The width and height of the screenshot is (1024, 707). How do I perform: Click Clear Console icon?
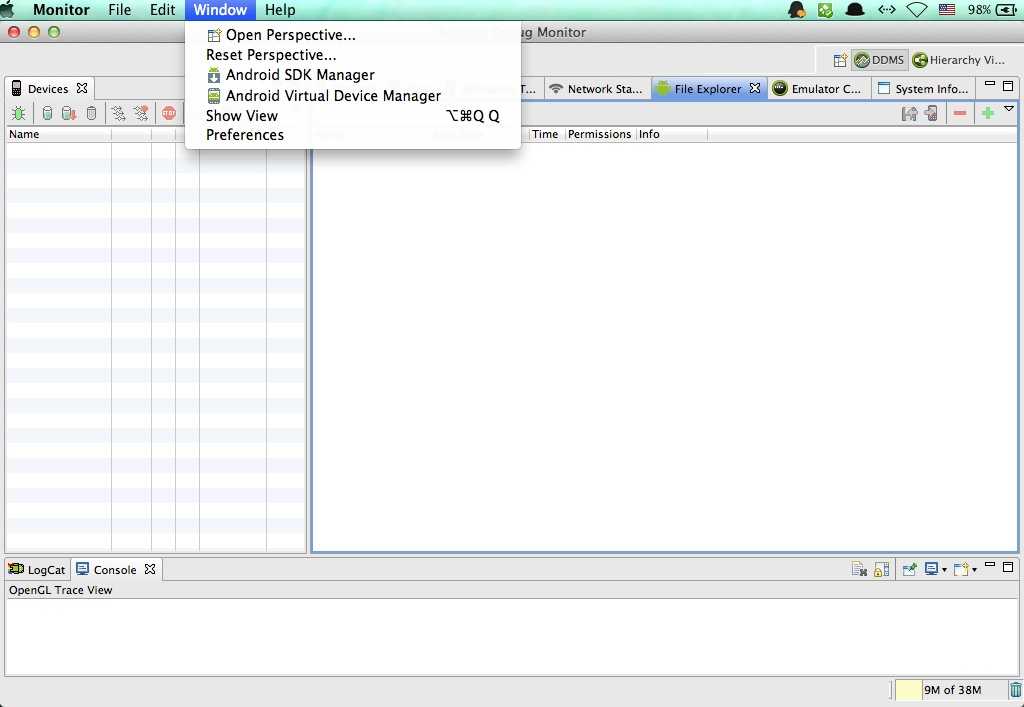coord(859,569)
